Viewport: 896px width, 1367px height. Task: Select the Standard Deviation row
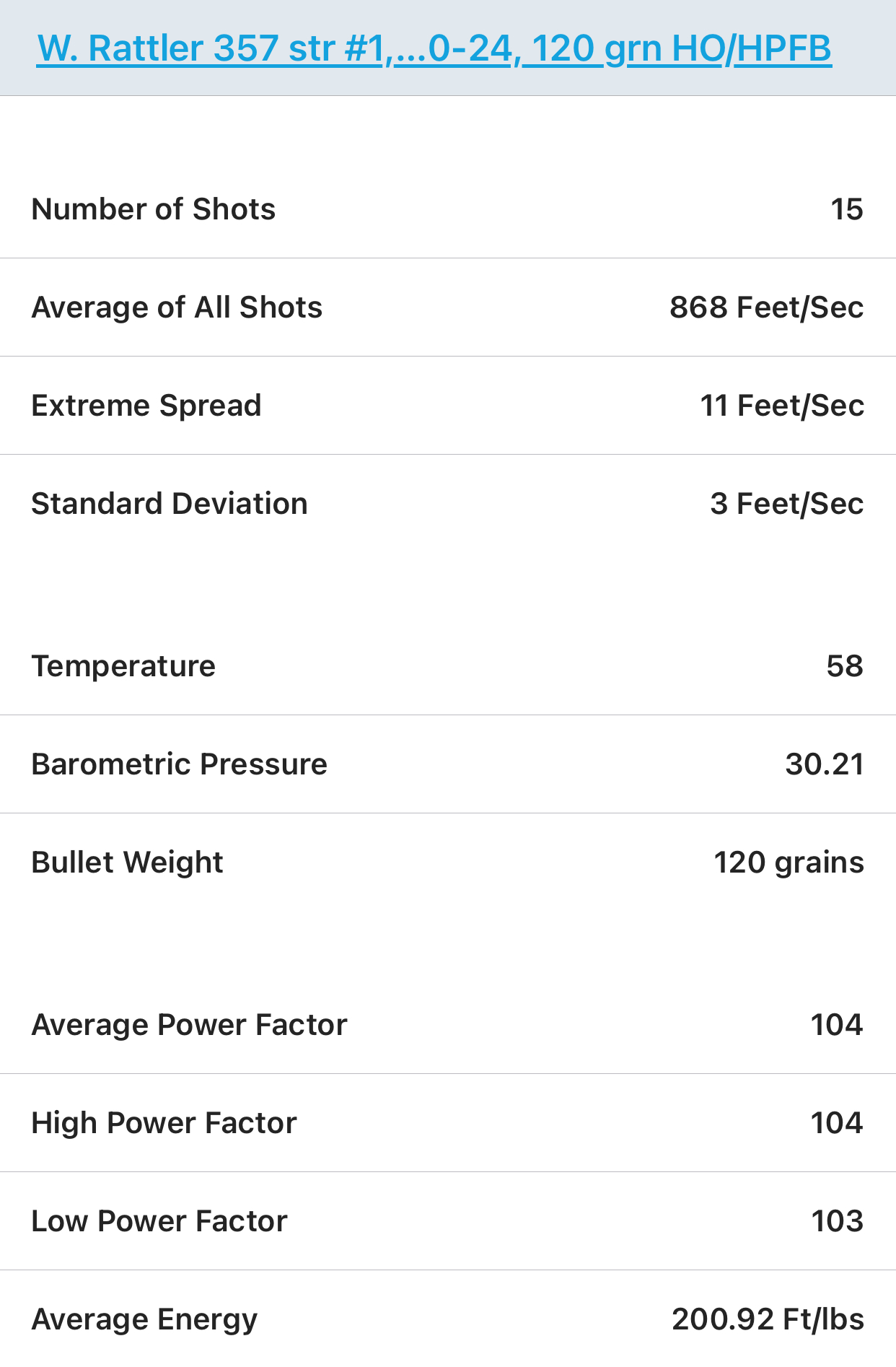(x=448, y=504)
